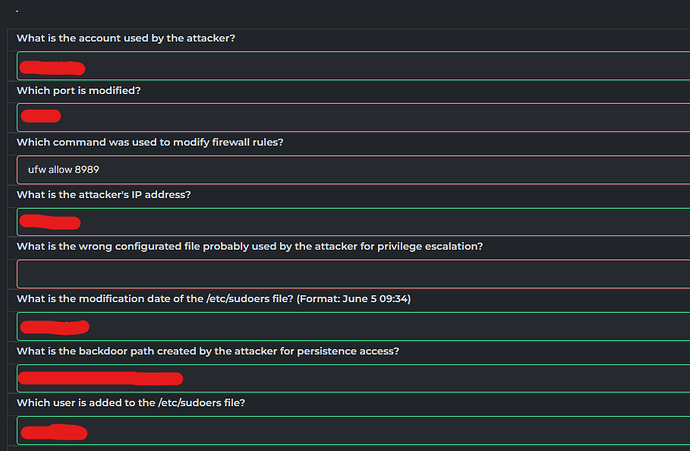Click the backdoor path persistence question text
This screenshot has width=690, height=451.
[209, 351]
